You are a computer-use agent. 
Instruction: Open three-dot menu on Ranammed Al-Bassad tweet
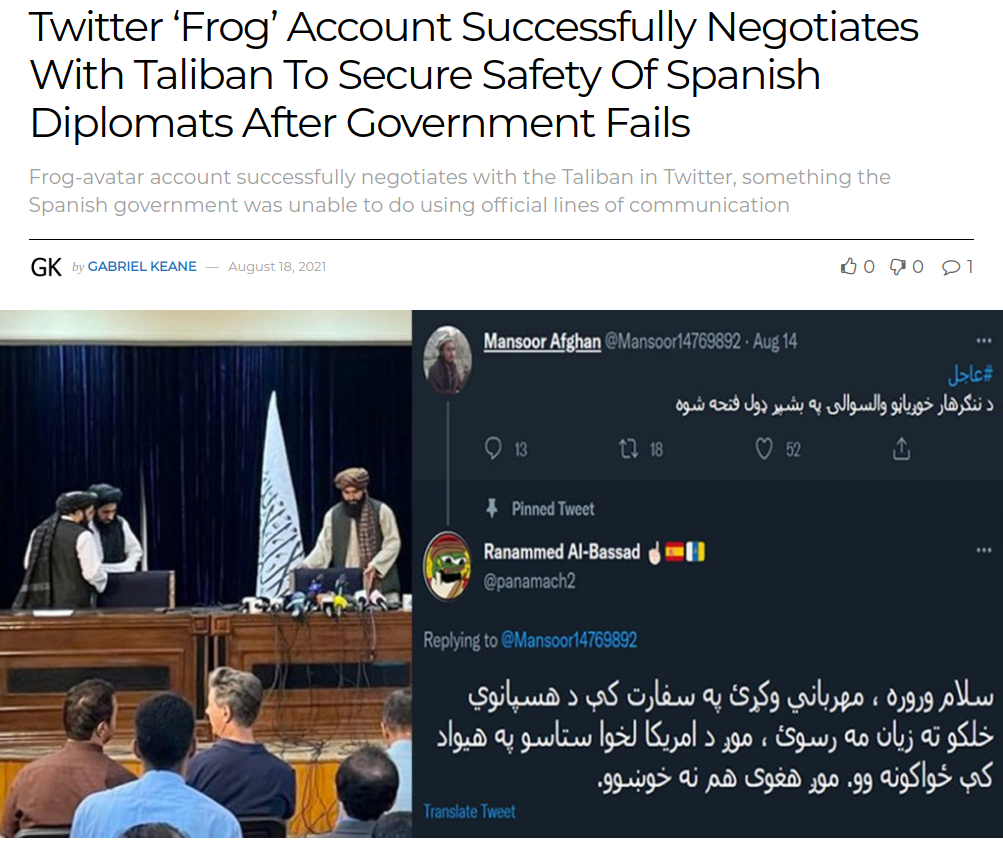click(x=984, y=550)
